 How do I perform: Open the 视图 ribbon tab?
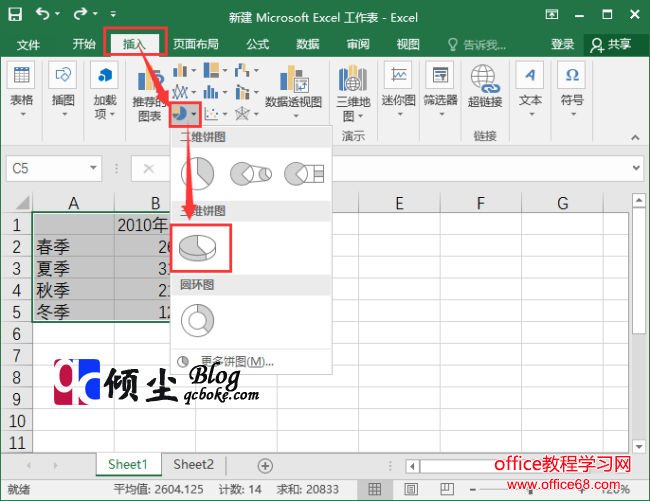tap(408, 44)
